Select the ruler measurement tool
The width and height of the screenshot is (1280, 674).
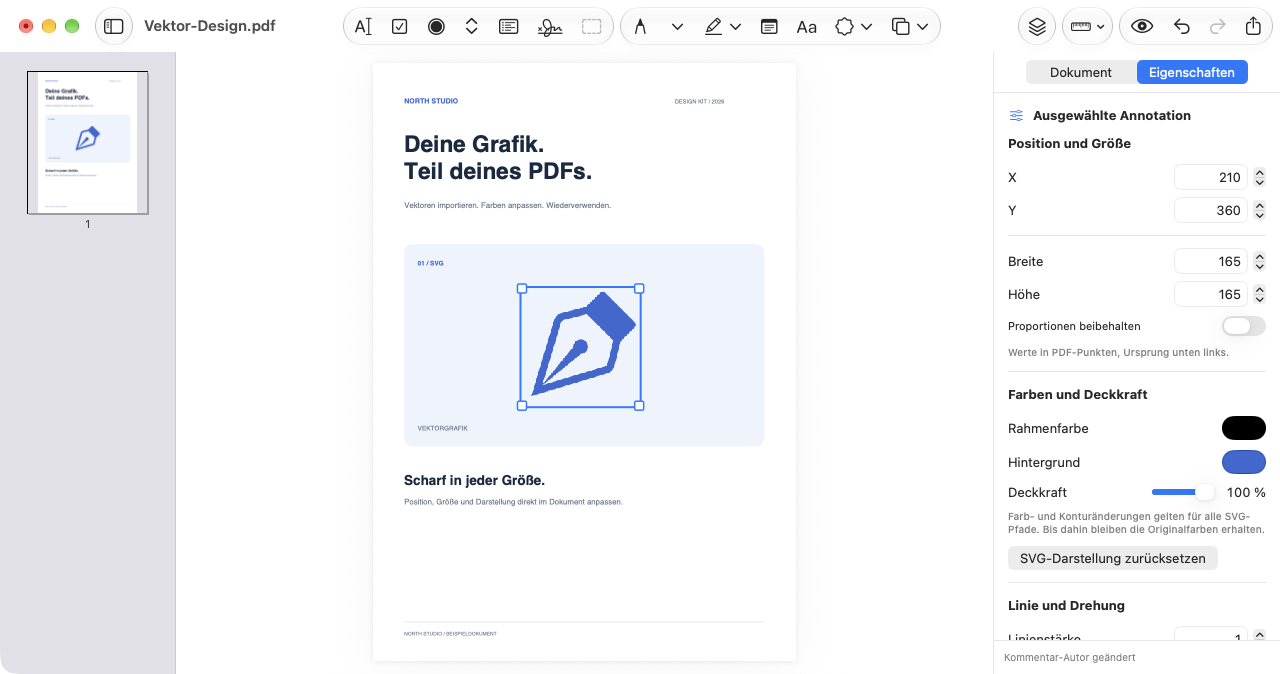pyautogui.click(x=1088, y=26)
